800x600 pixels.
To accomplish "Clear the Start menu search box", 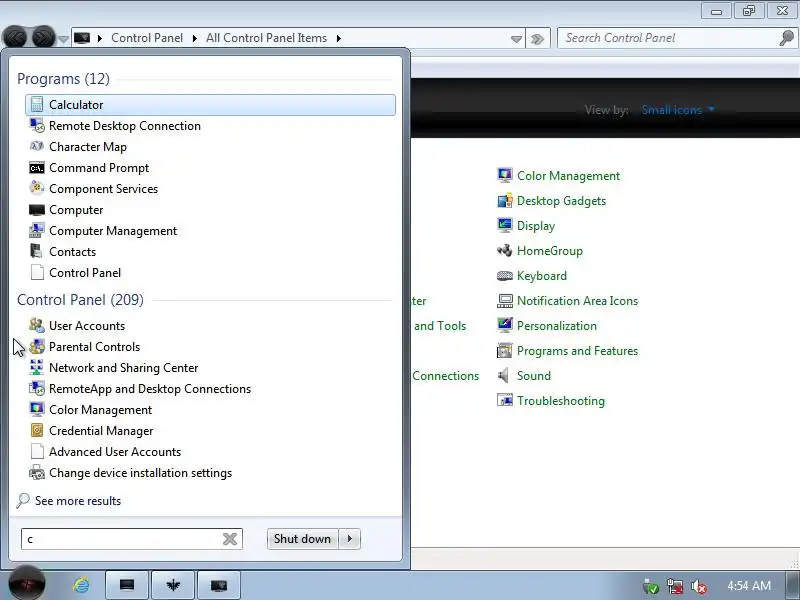I will (230, 539).
